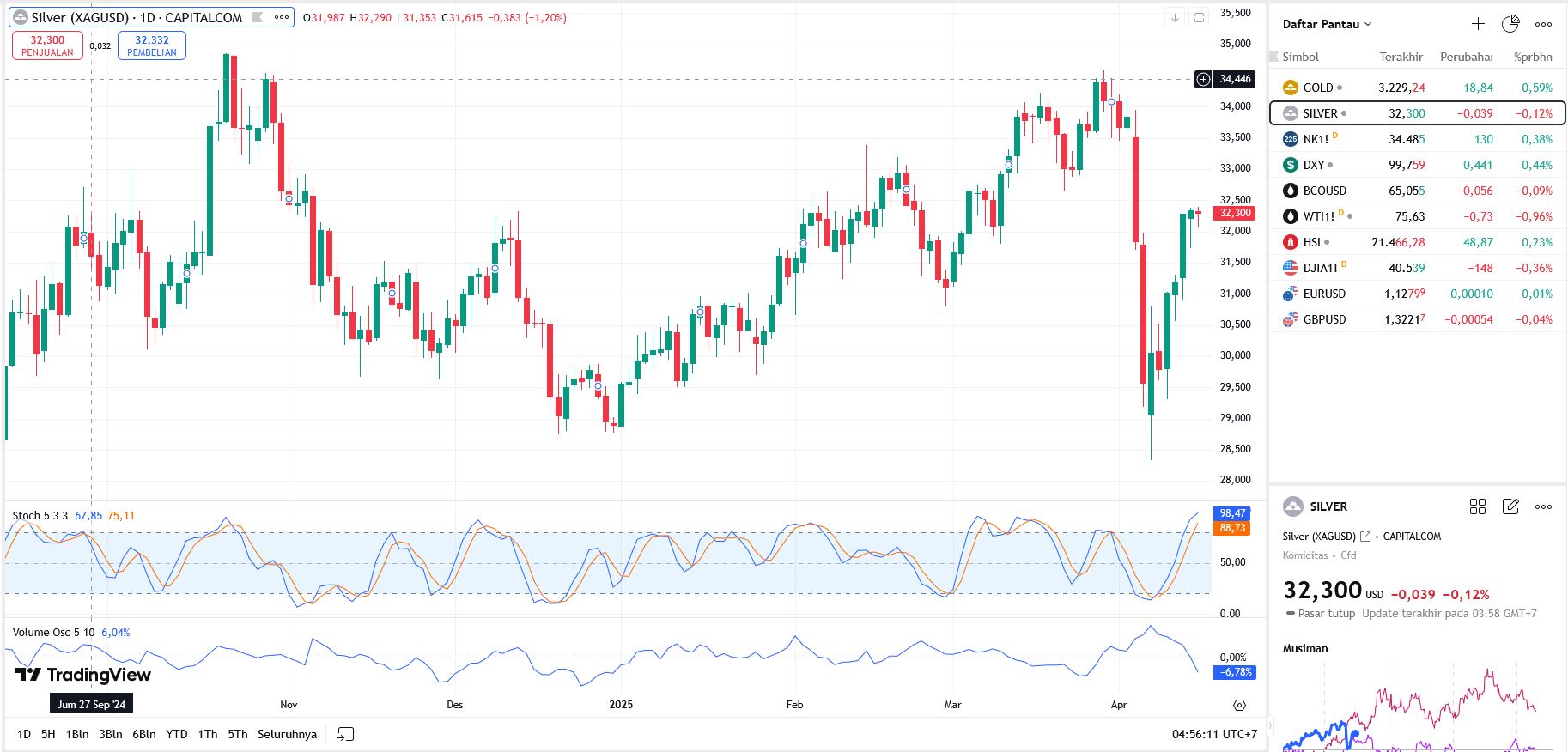Click the note edit icon beside SILVER
Screen dimensions: 1568x752
1510,506
